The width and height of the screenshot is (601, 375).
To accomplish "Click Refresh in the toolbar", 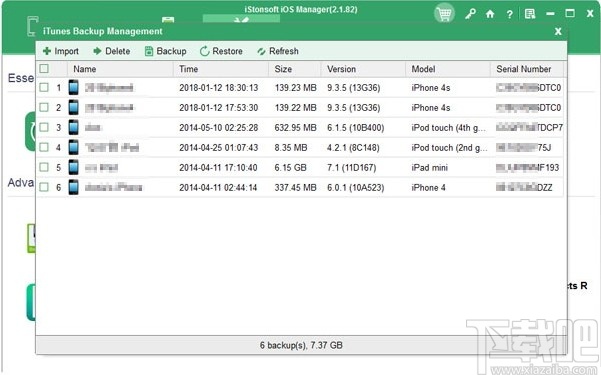I will tap(278, 51).
